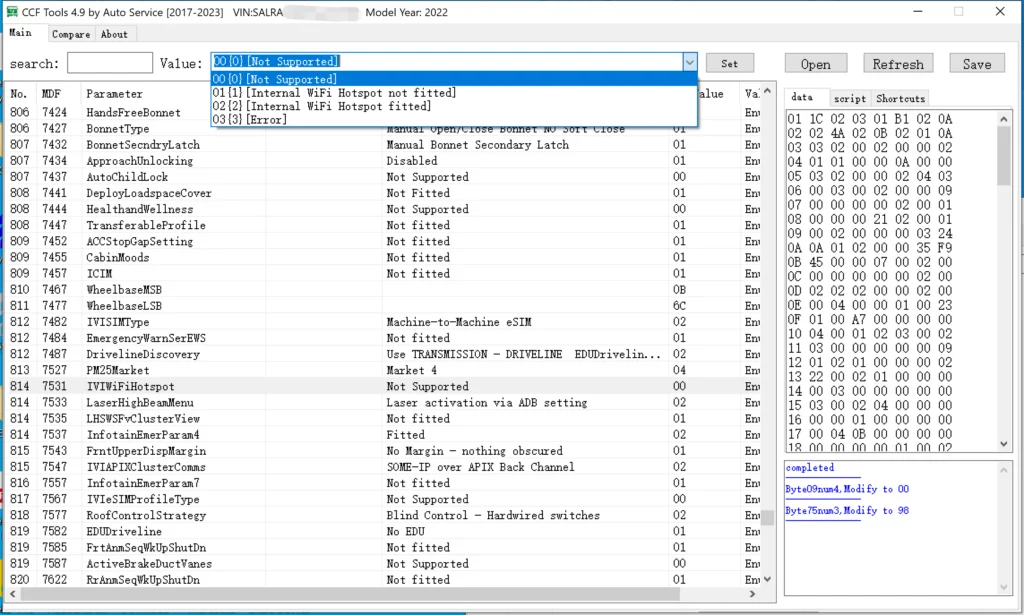The height and width of the screenshot is (615, 1024).
Task: Choose Internal WiFi Hotspot not fitted option
Action: click(454, 93)
